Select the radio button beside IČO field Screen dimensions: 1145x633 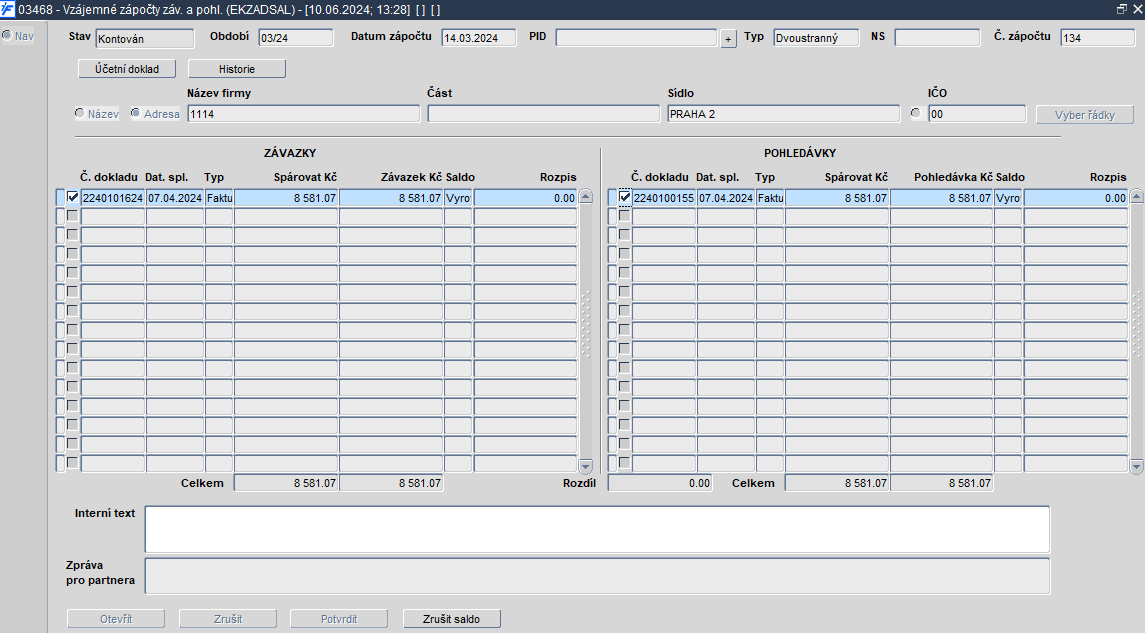pyautogui.click(x=916, y=113)
